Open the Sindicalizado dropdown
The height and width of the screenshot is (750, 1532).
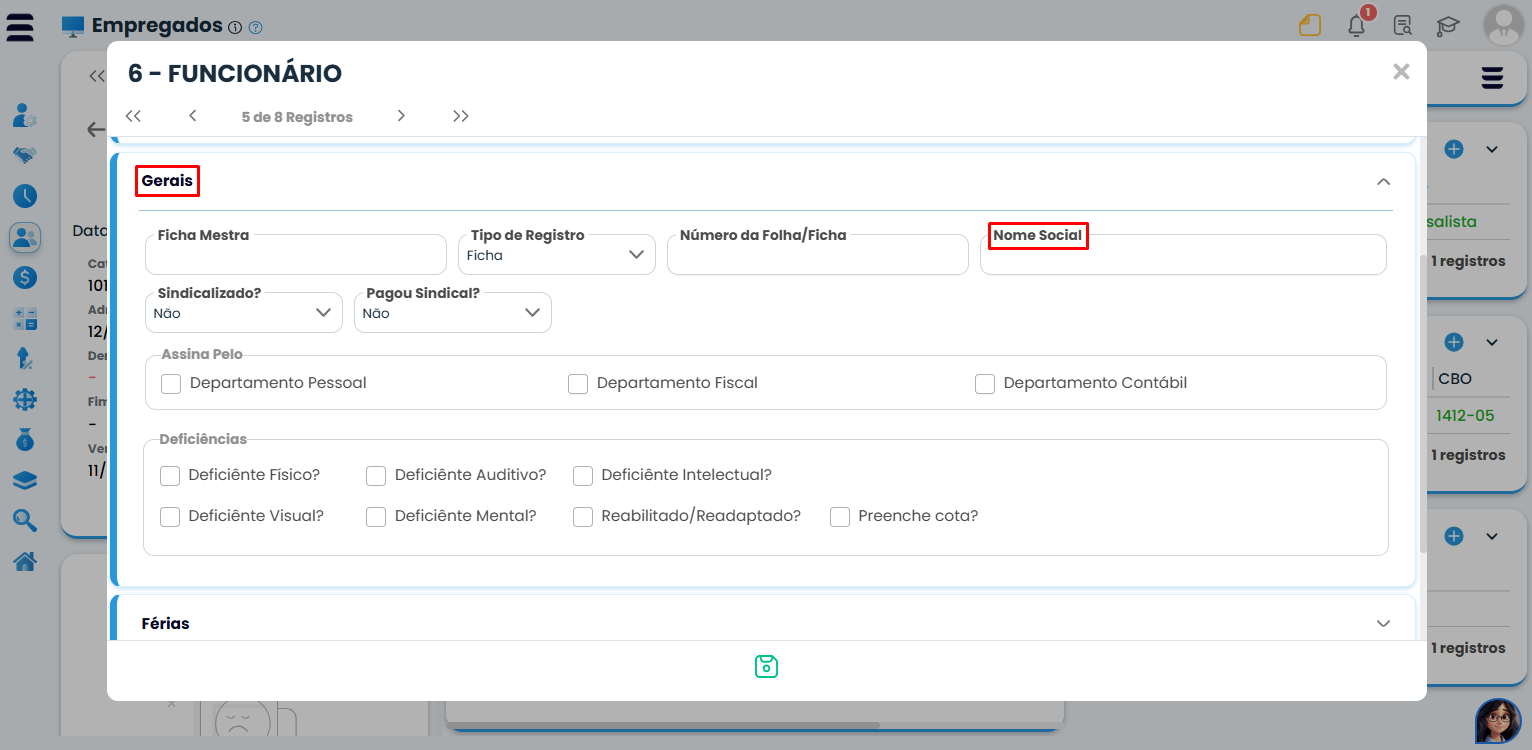pyautogui.click(x=243, y=313)
